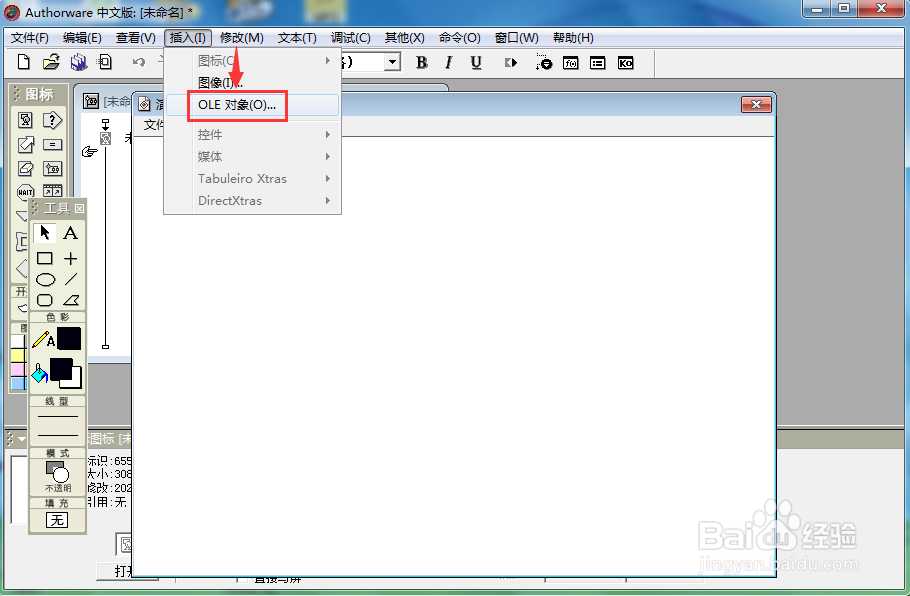Select the Display icon in icon palette
This screenshot has height=596, width=910.
[x=26, y=120]
